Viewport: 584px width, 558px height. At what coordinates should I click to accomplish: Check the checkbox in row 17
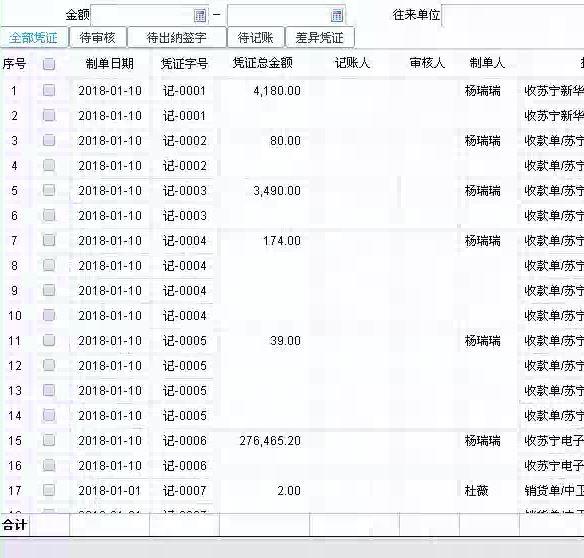[49, 490]
